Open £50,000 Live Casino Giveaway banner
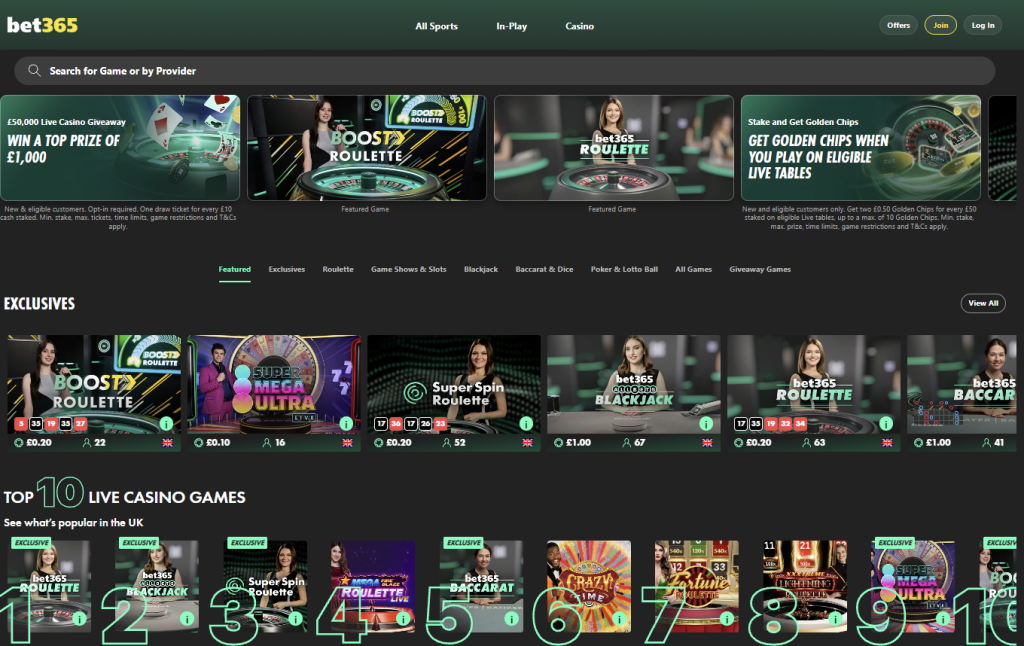Image resolution: width=1024 pixels, height=646 pixels. pos(120,148)
